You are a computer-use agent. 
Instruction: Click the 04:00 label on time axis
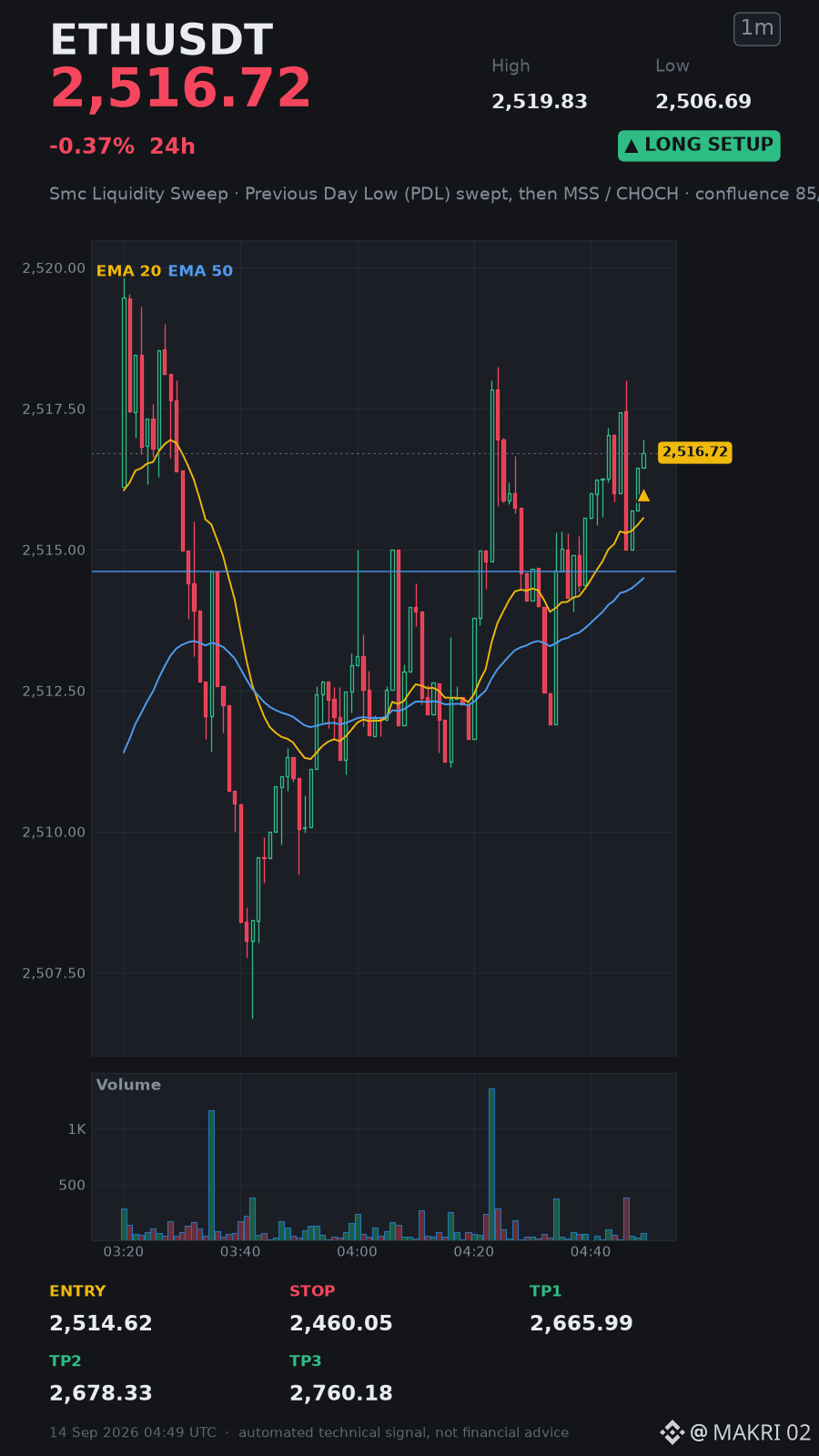(x=357, y=1252)
